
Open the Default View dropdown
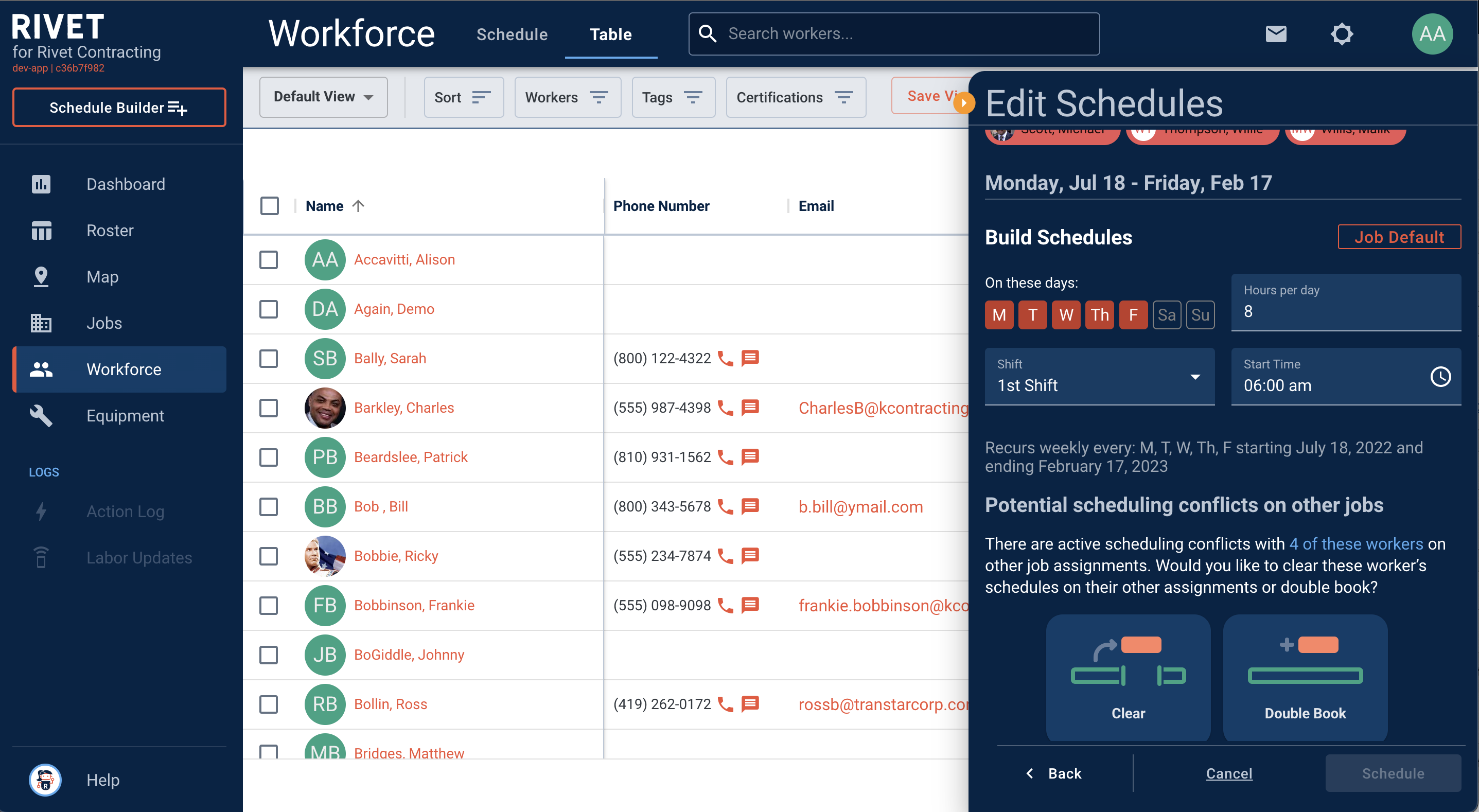pos(323,97)
